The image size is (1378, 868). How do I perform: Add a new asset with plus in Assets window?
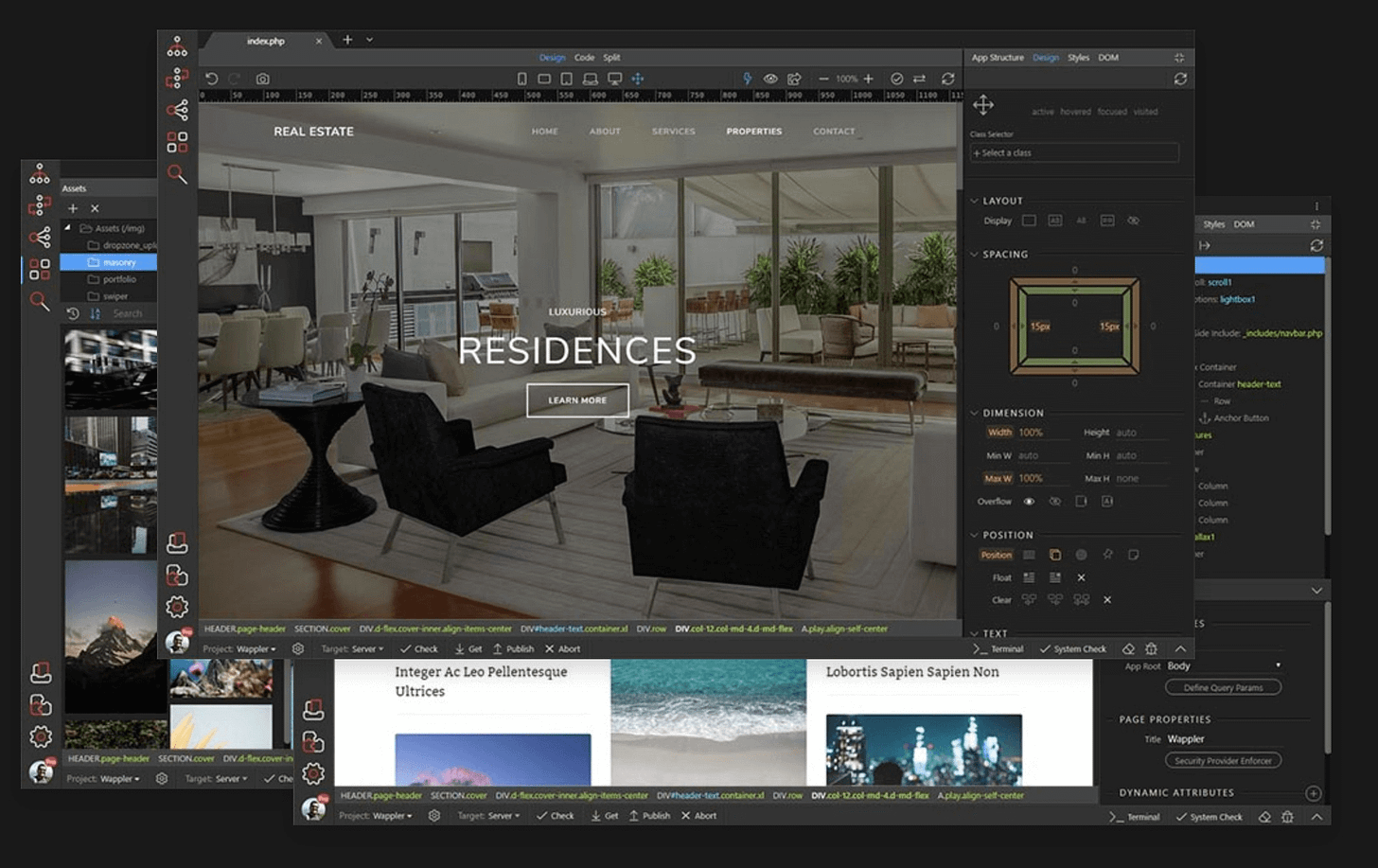[73, 208]
